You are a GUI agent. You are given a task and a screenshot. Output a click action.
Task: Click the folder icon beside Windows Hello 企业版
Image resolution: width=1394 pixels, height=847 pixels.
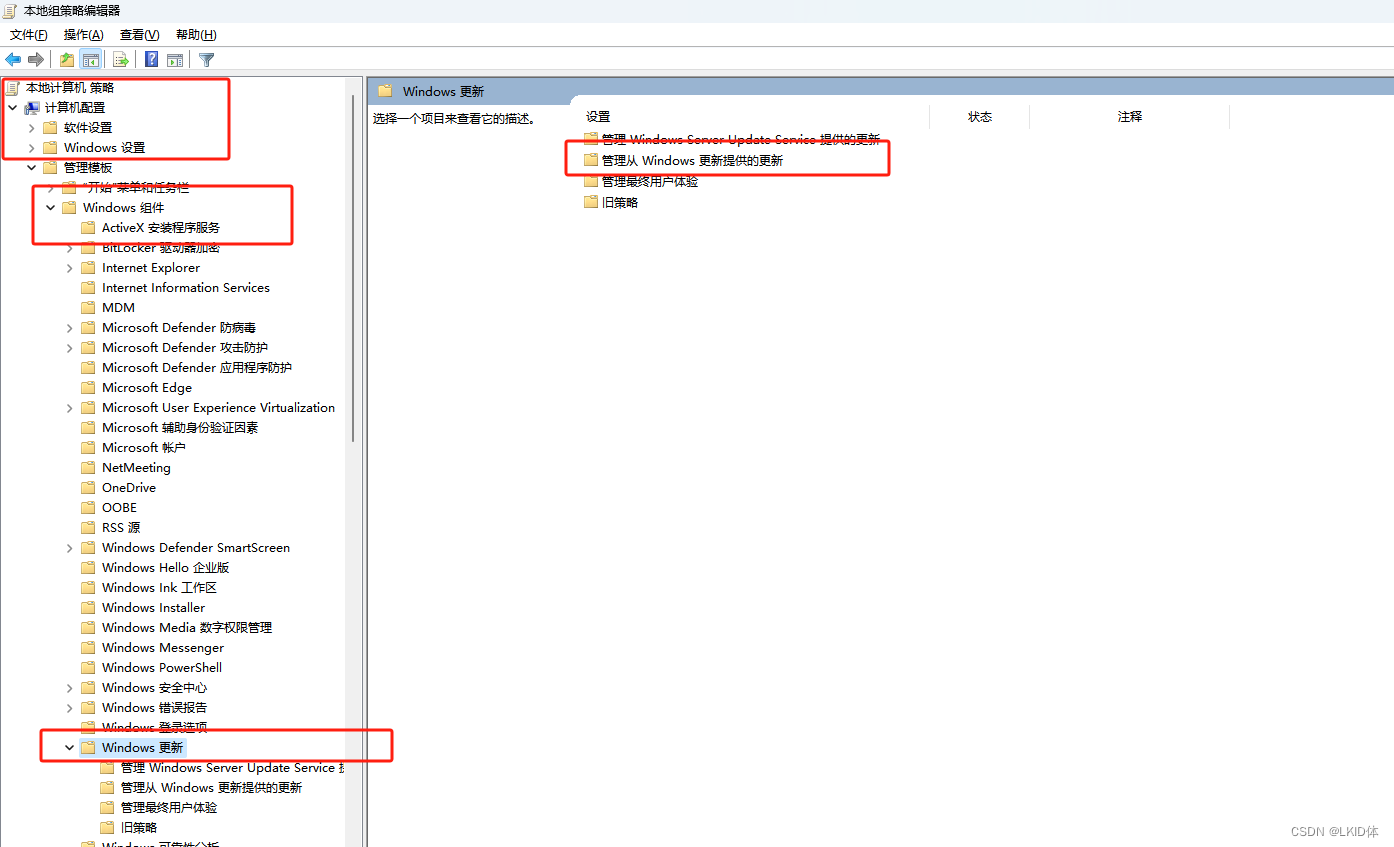click(88, 568)
